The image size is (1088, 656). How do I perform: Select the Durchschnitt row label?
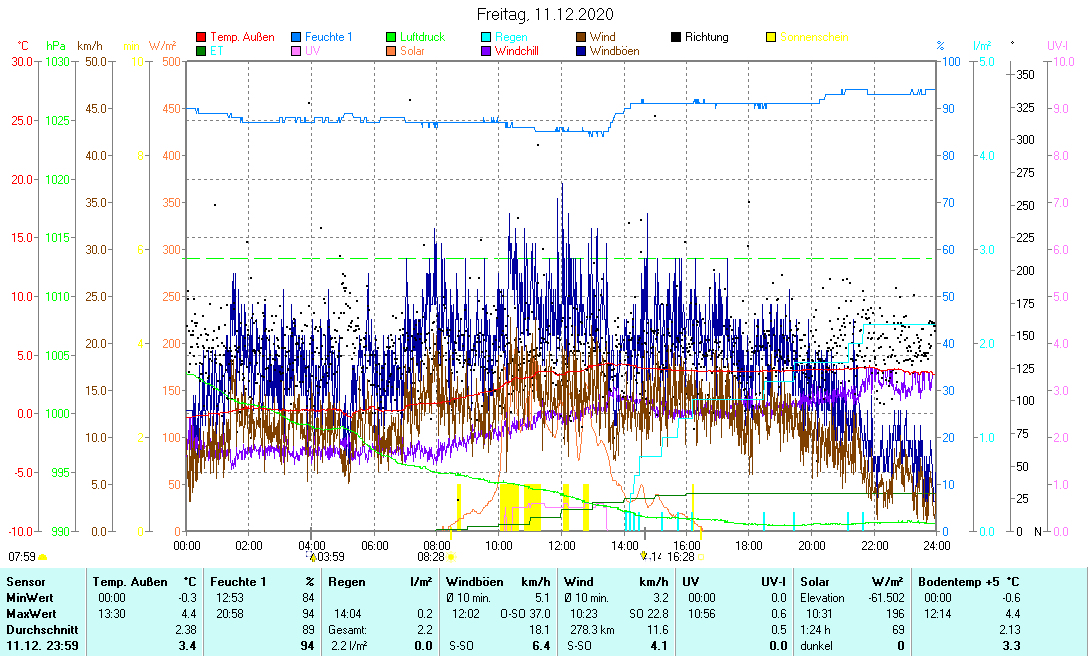click(38, 631)
